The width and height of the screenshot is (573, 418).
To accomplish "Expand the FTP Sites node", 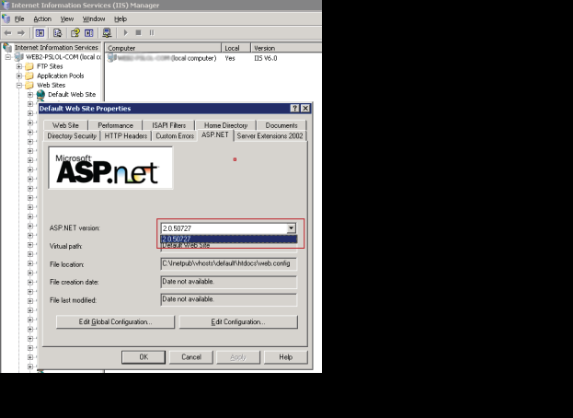I will [19, 66].
